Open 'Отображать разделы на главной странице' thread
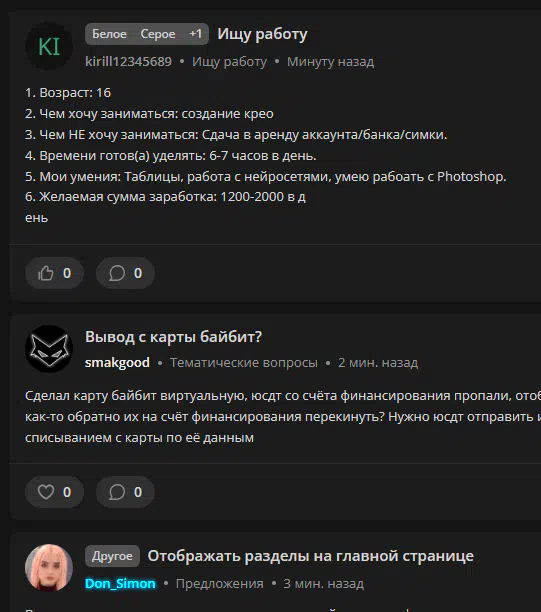541x612 pixels. click(x=311, y=556)
